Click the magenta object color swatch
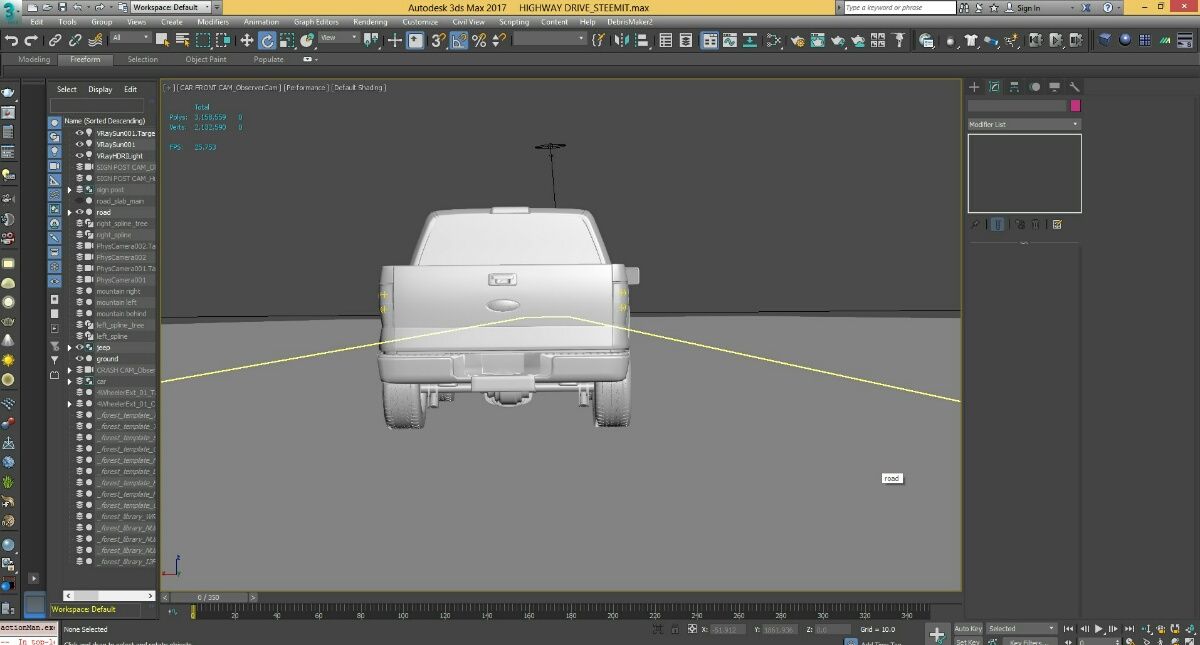This screenshot has height=645, width=1200. click(x=1075, y=105)
